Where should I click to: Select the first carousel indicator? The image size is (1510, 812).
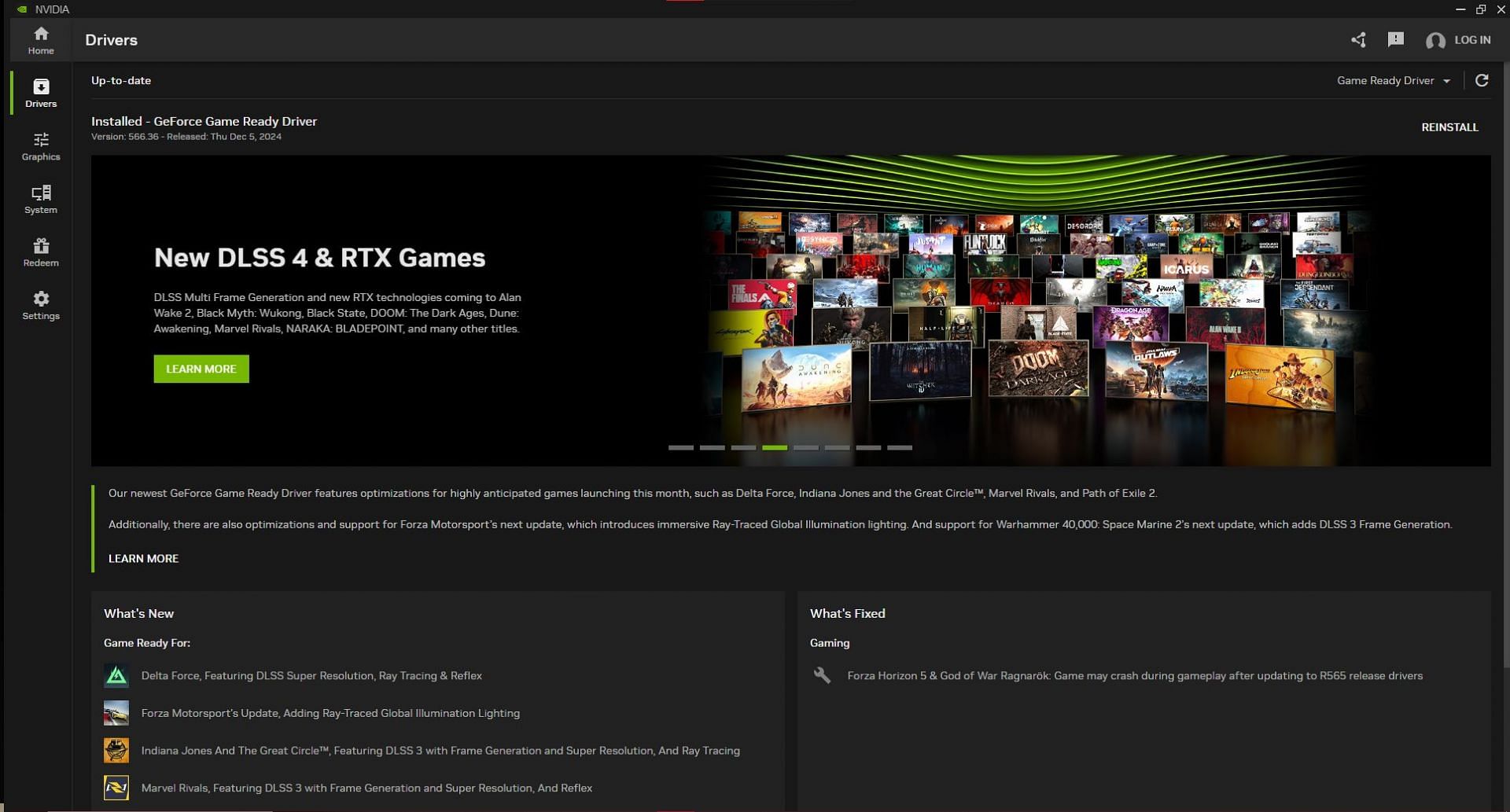681,447
